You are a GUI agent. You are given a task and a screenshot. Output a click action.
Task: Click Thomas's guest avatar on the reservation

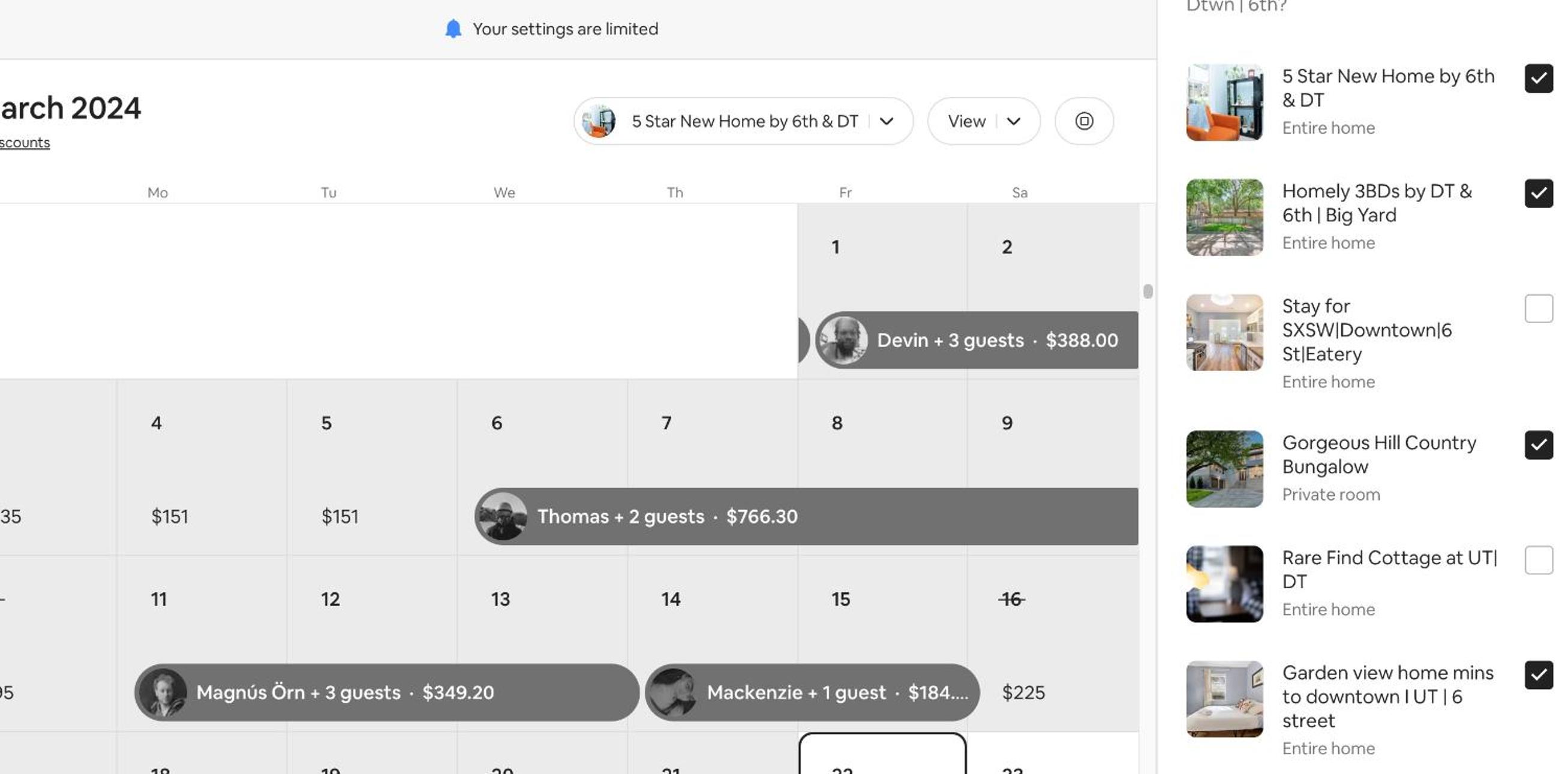[x=503, y=516]
